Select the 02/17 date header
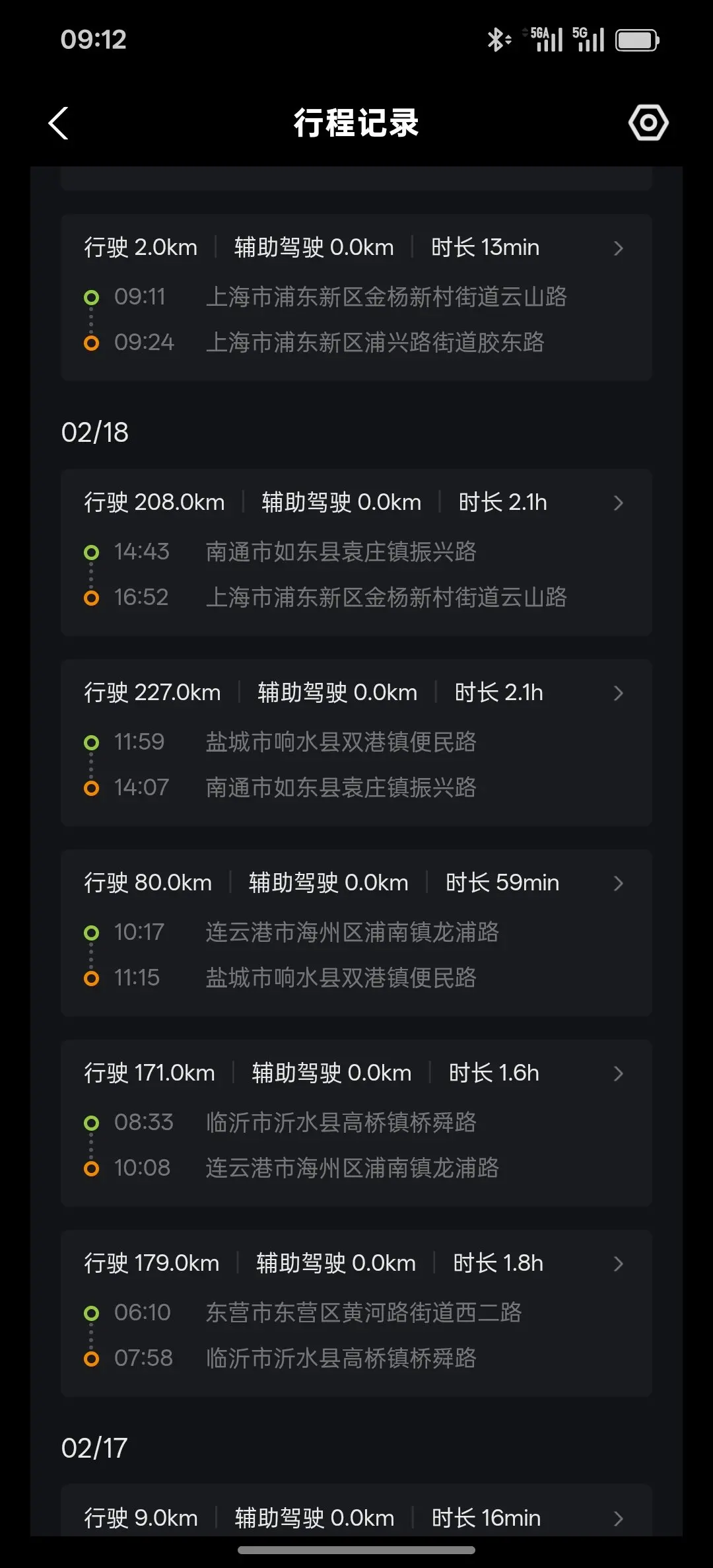Viewport: 713px width, 1568px height. click(94, 1448)
